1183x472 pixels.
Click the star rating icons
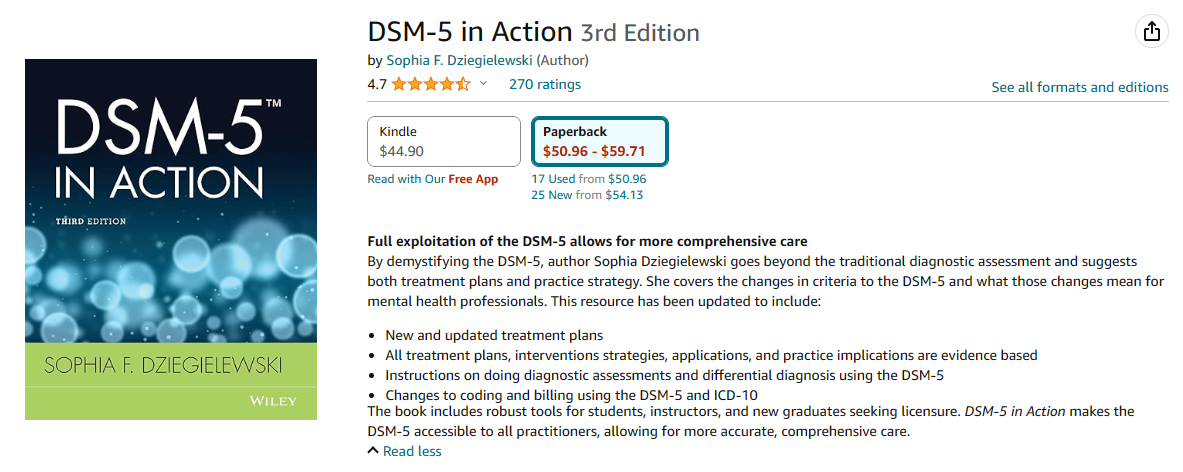coord(431,84)
